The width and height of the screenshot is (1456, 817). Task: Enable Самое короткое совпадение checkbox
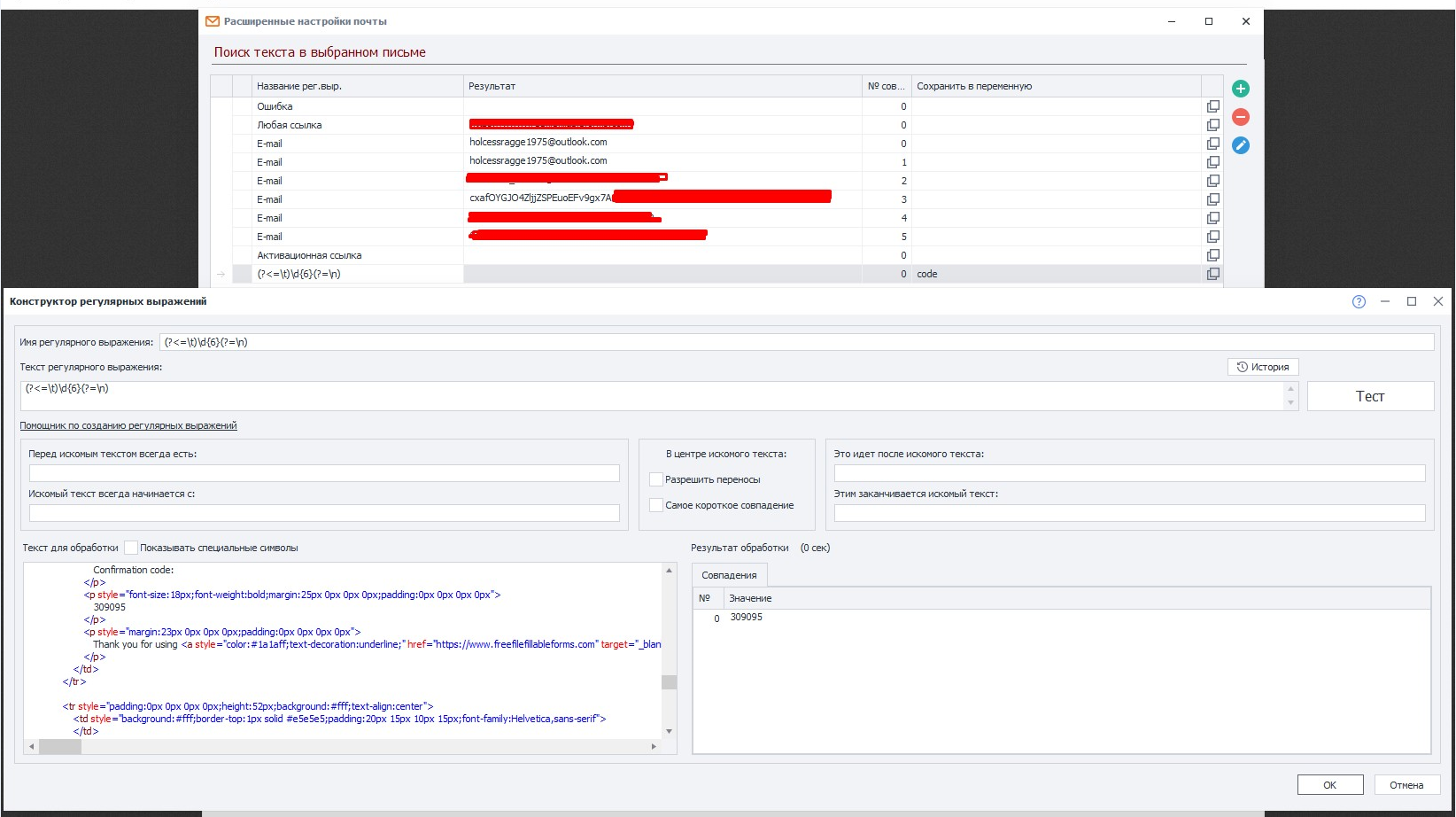pyautogui.click(x=656, y=505)
